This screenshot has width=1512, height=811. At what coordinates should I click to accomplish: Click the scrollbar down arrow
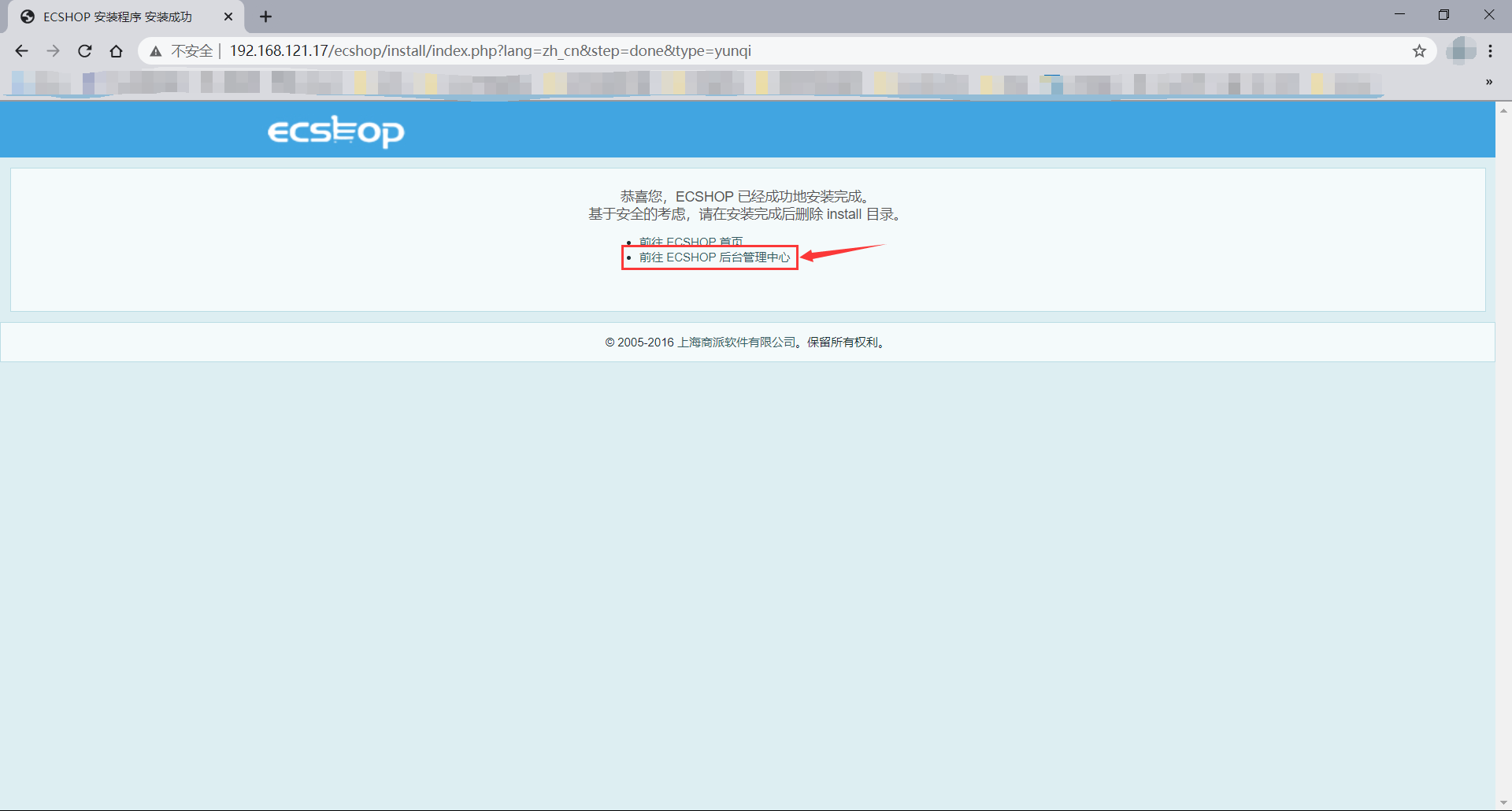pyautogui.click(x=1503, y=803)
